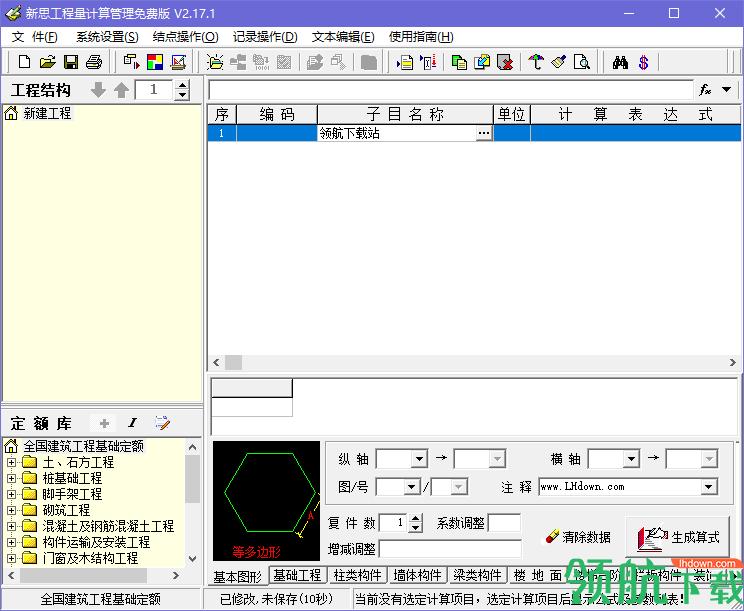This screenshot has height=611, width=744.
Task: Click the red dollar sign icon
Action: (643, 62)
